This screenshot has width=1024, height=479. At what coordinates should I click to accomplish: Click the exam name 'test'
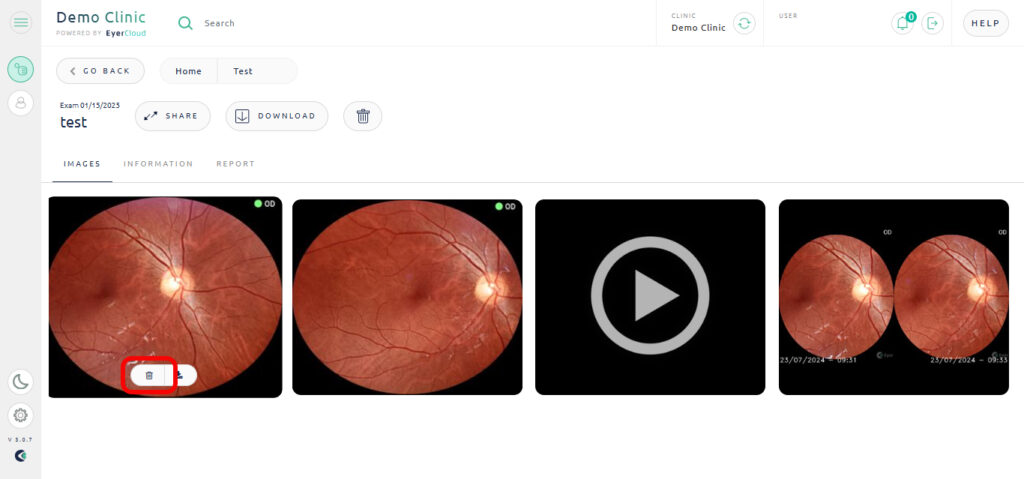coord(74,122)
